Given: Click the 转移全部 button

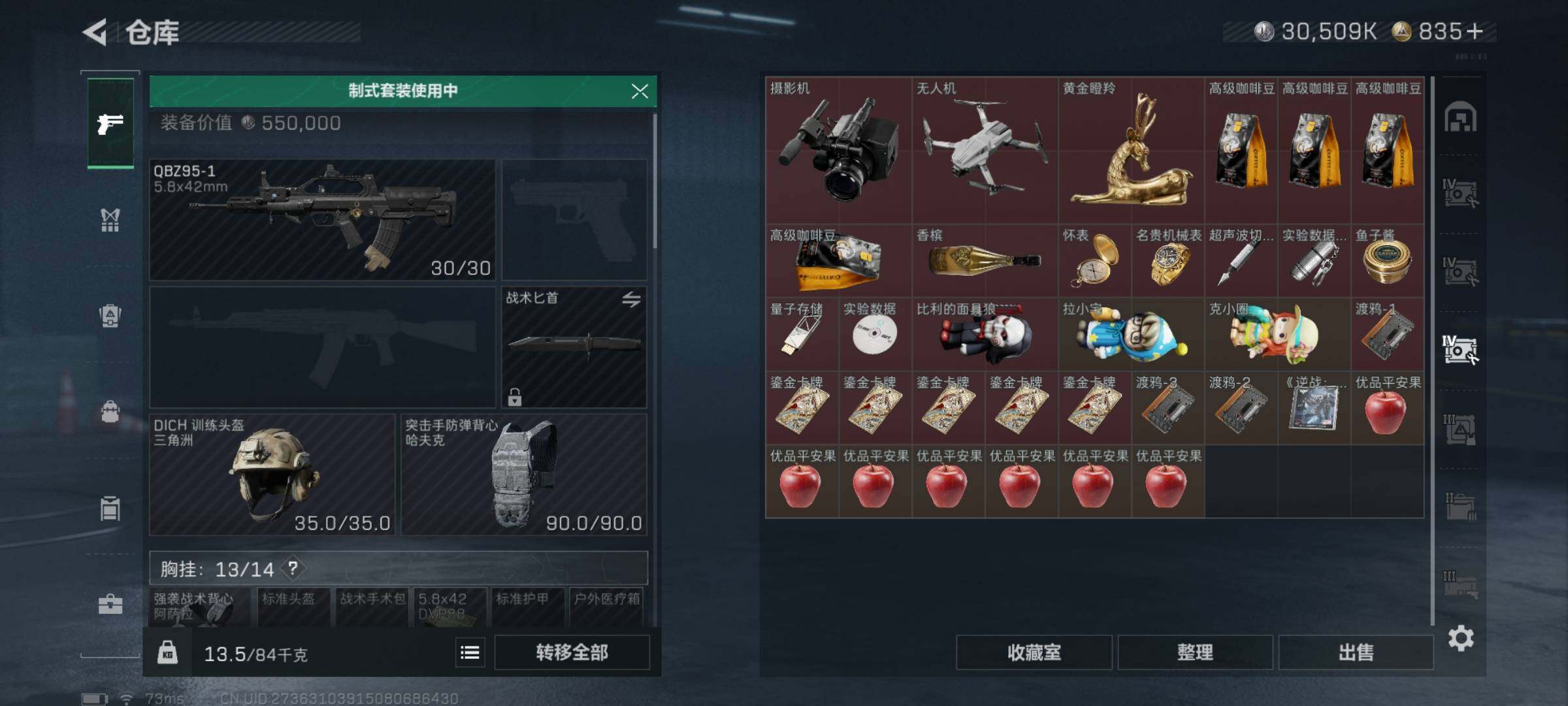Looking at the screenshot, I should [572, 652].
